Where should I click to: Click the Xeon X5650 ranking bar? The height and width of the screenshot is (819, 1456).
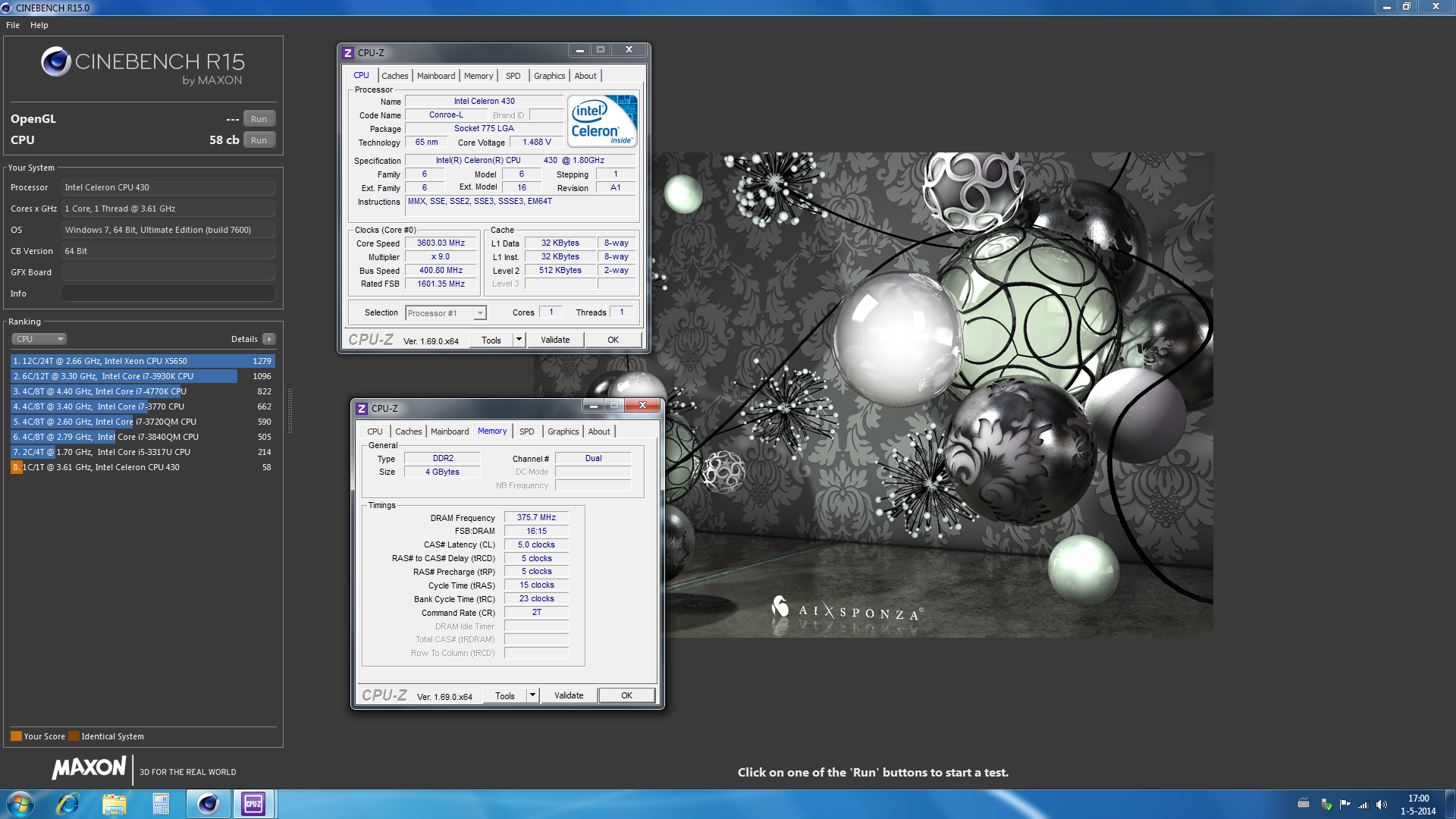143,361
